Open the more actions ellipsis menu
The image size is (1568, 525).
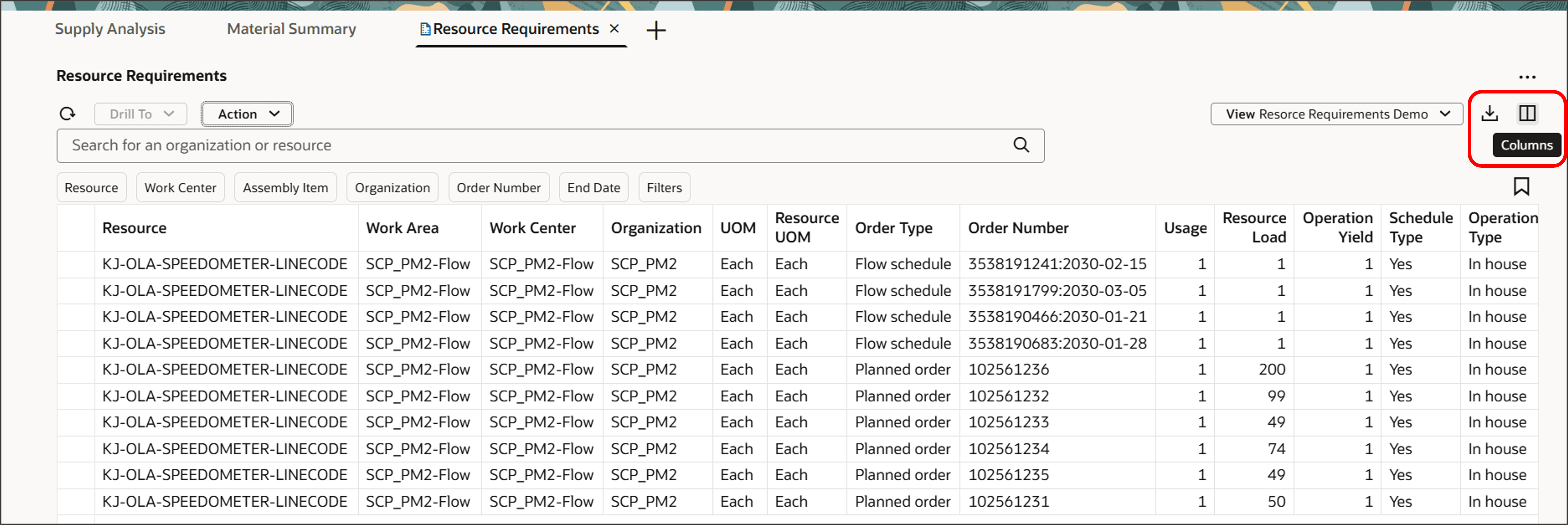click(1528, 77)
